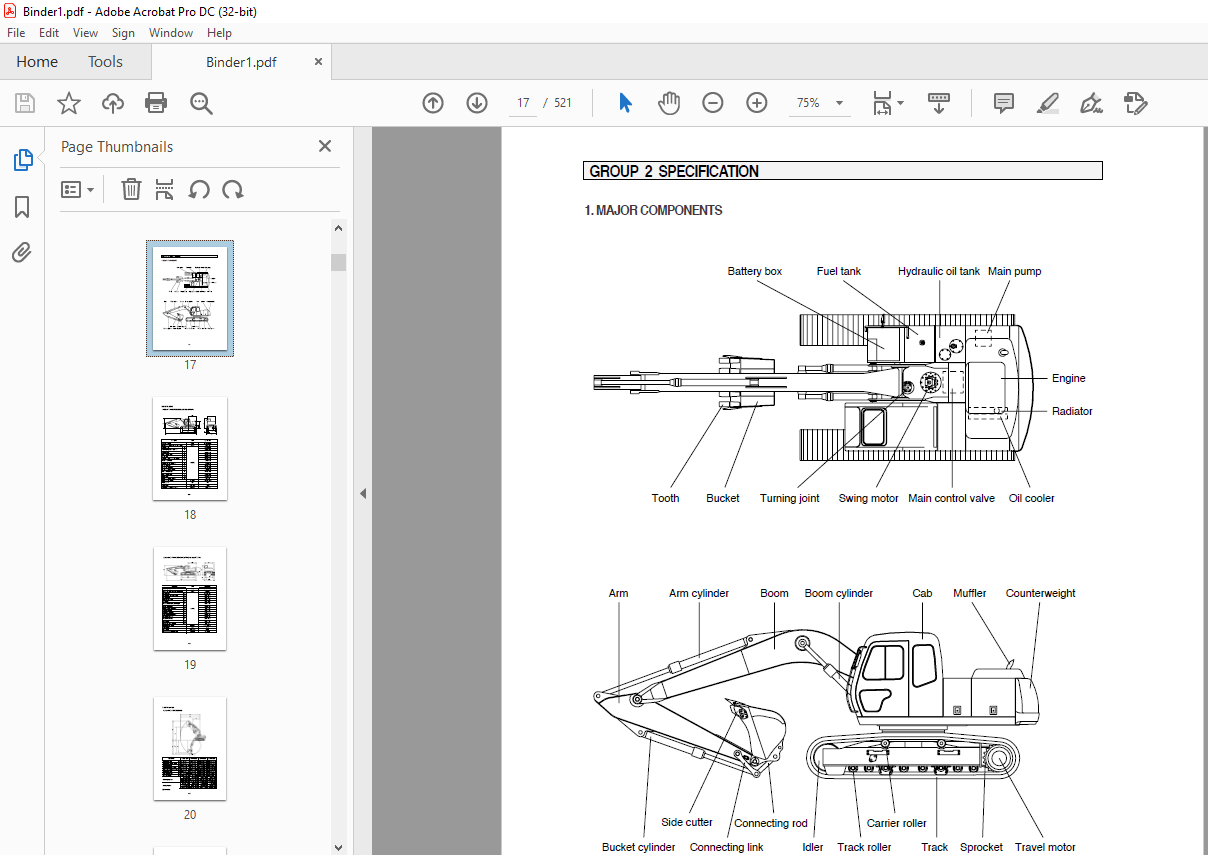Open the sign document pen tool
The image size is (1208, 855).
[1091, 103]
